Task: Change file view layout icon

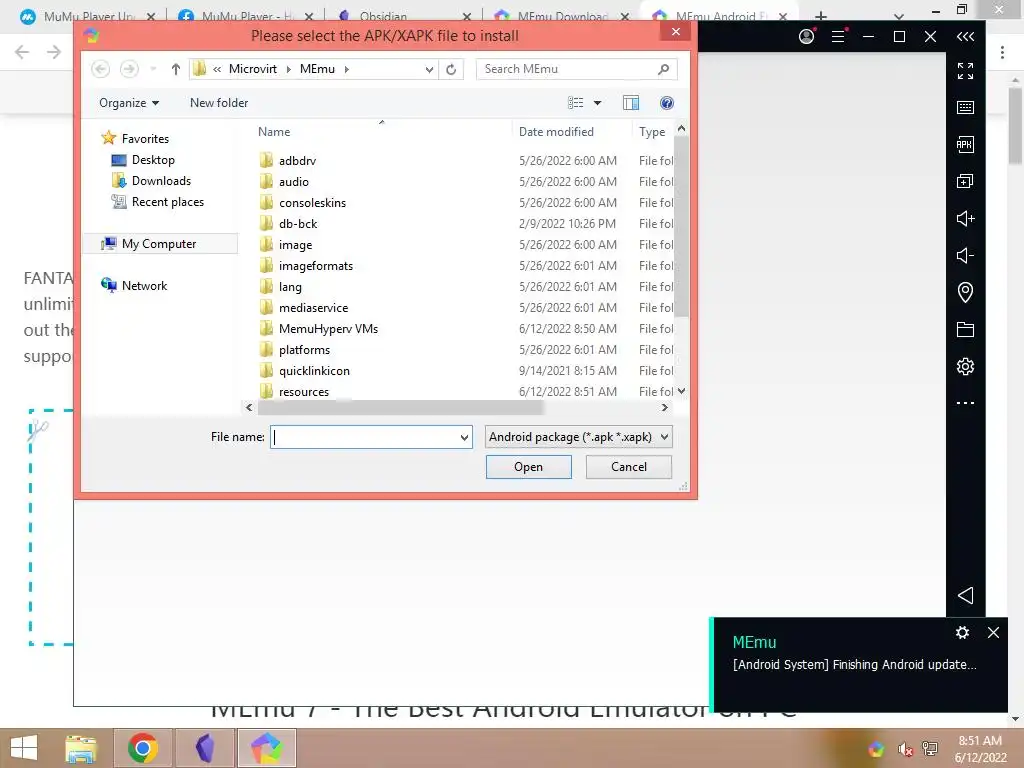Action: (575, 103)
